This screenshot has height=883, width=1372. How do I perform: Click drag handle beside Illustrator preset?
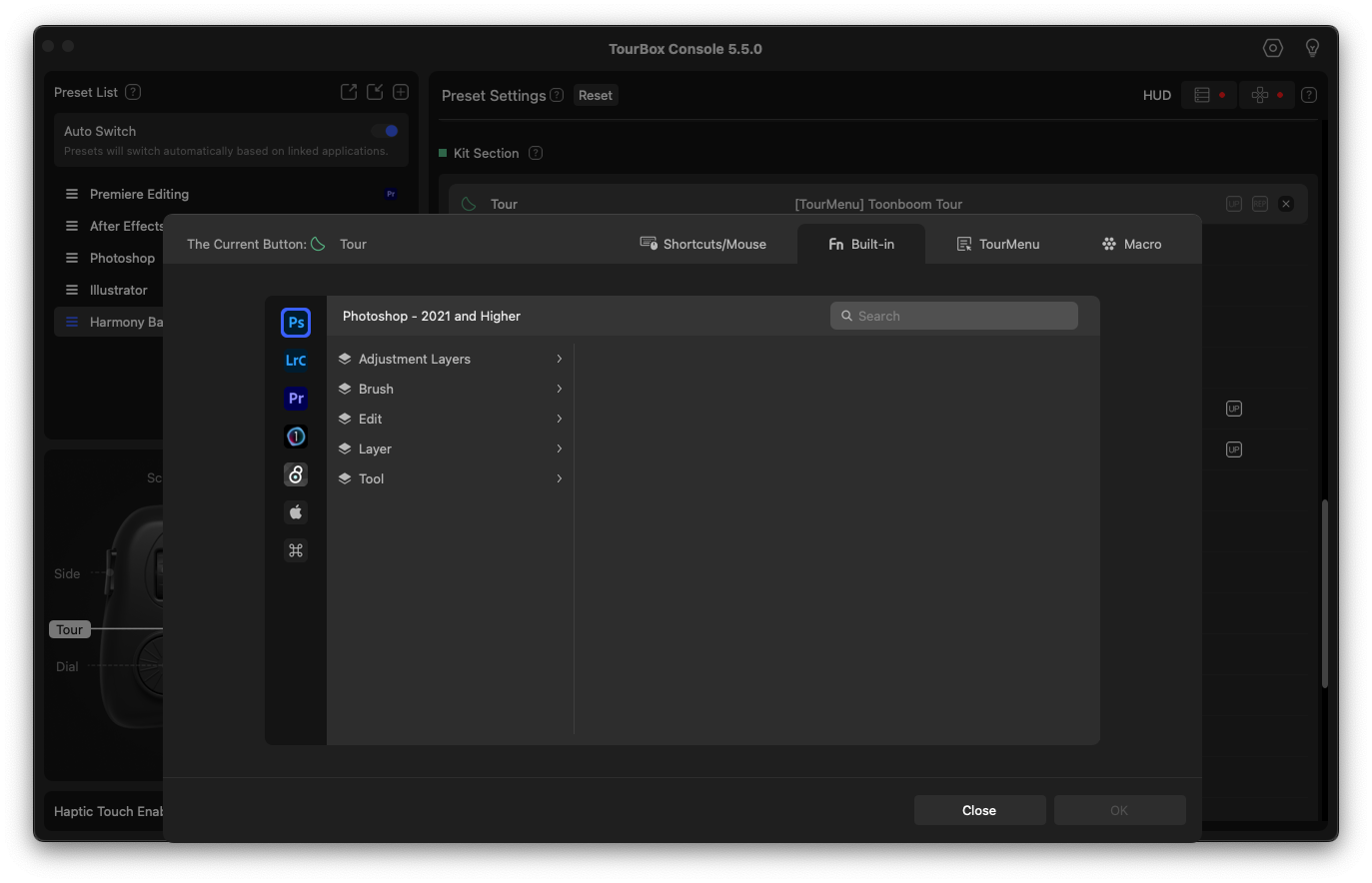point(72,290)
